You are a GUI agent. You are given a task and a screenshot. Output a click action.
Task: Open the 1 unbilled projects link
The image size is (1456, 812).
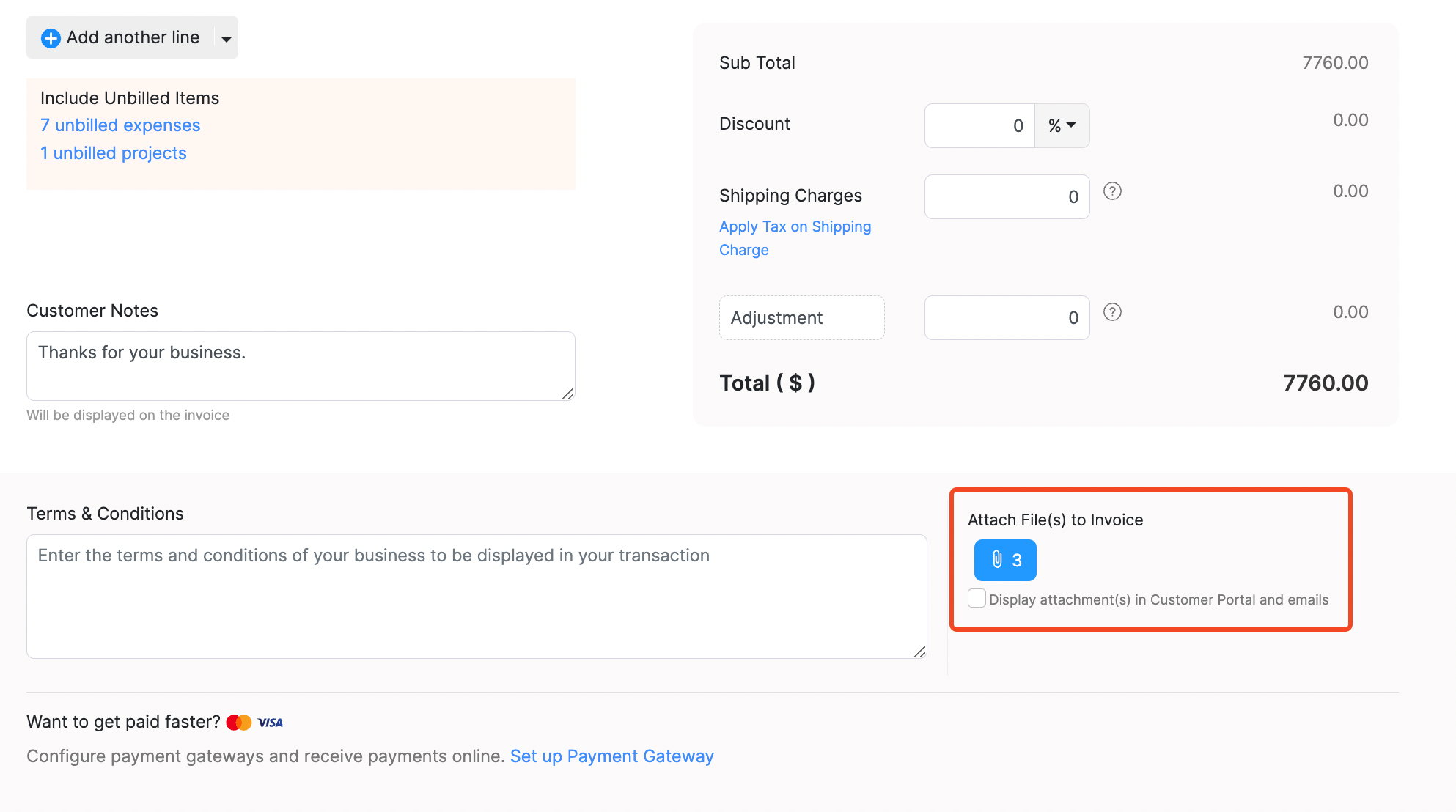(x=114, y=153)
